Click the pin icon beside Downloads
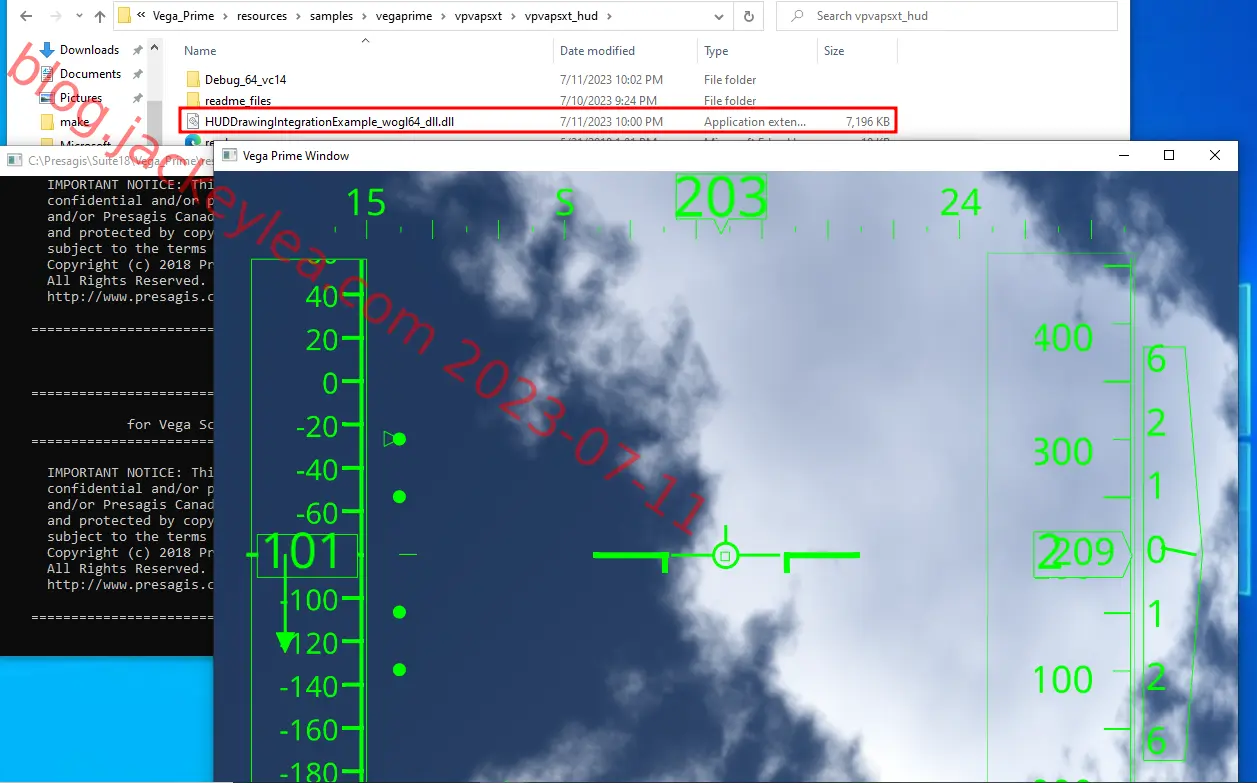 tap(137, 50)
